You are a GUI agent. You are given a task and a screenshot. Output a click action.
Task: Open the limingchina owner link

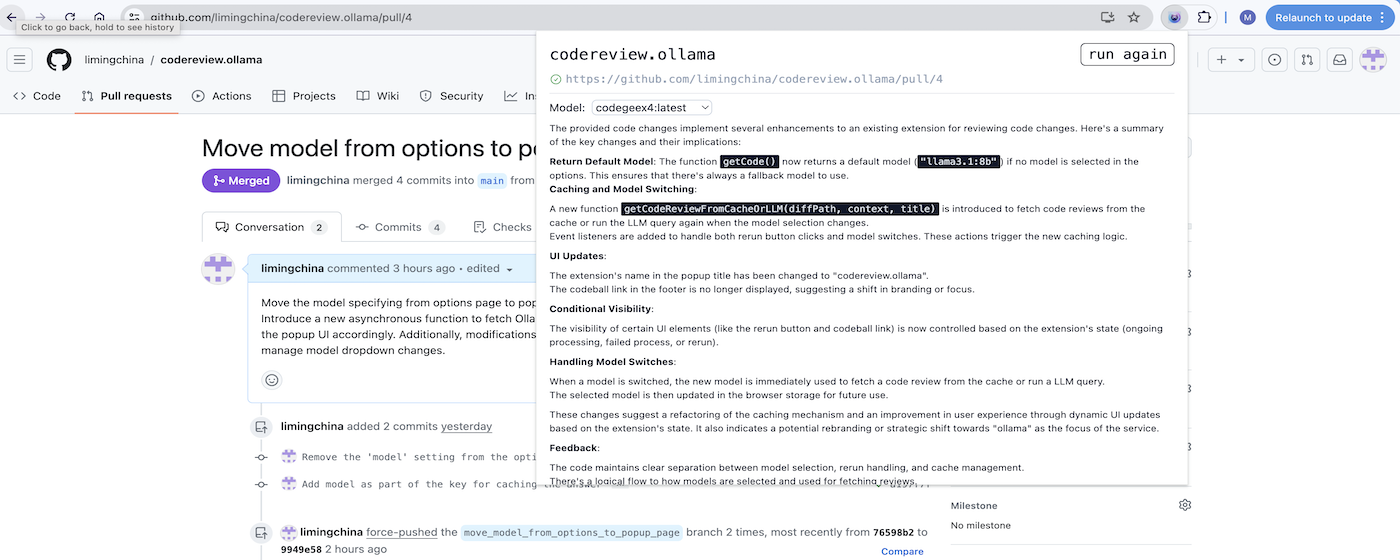(112, 60)
